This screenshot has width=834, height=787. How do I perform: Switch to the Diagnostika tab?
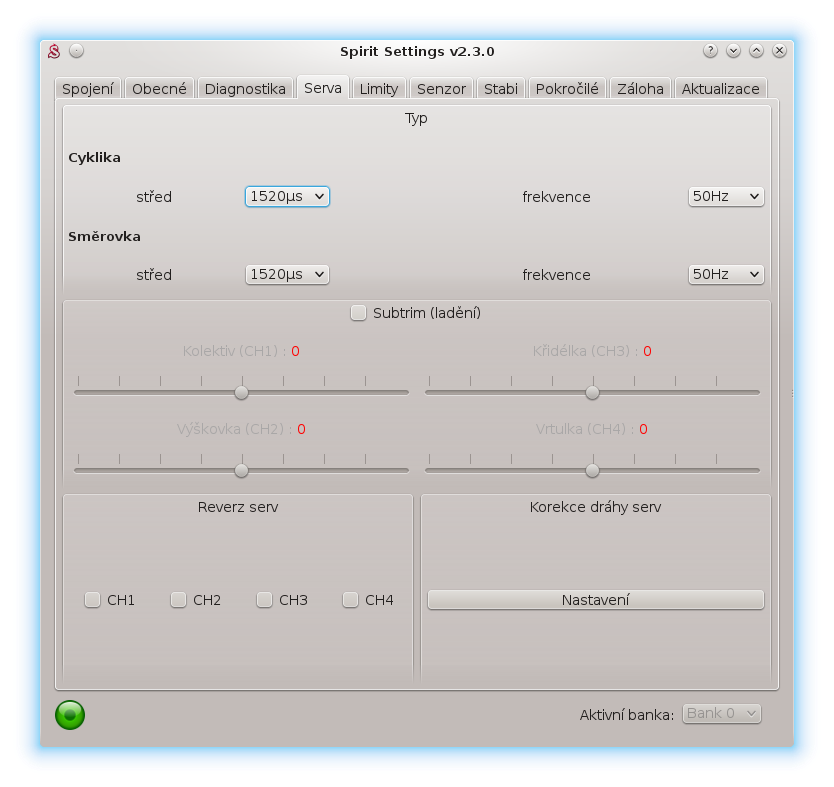[245, 89]
